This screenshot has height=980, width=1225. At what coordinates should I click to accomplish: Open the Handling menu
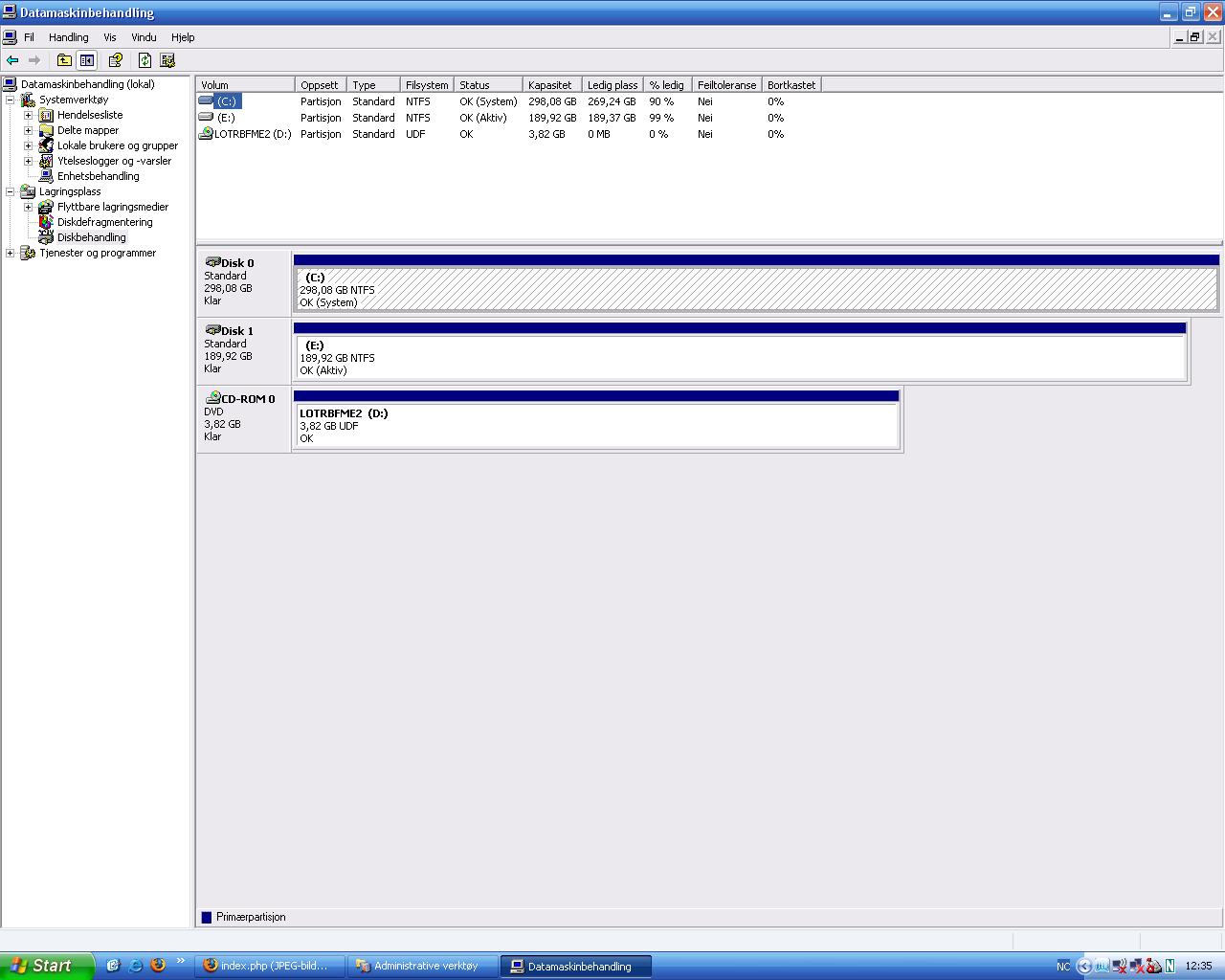69,37
